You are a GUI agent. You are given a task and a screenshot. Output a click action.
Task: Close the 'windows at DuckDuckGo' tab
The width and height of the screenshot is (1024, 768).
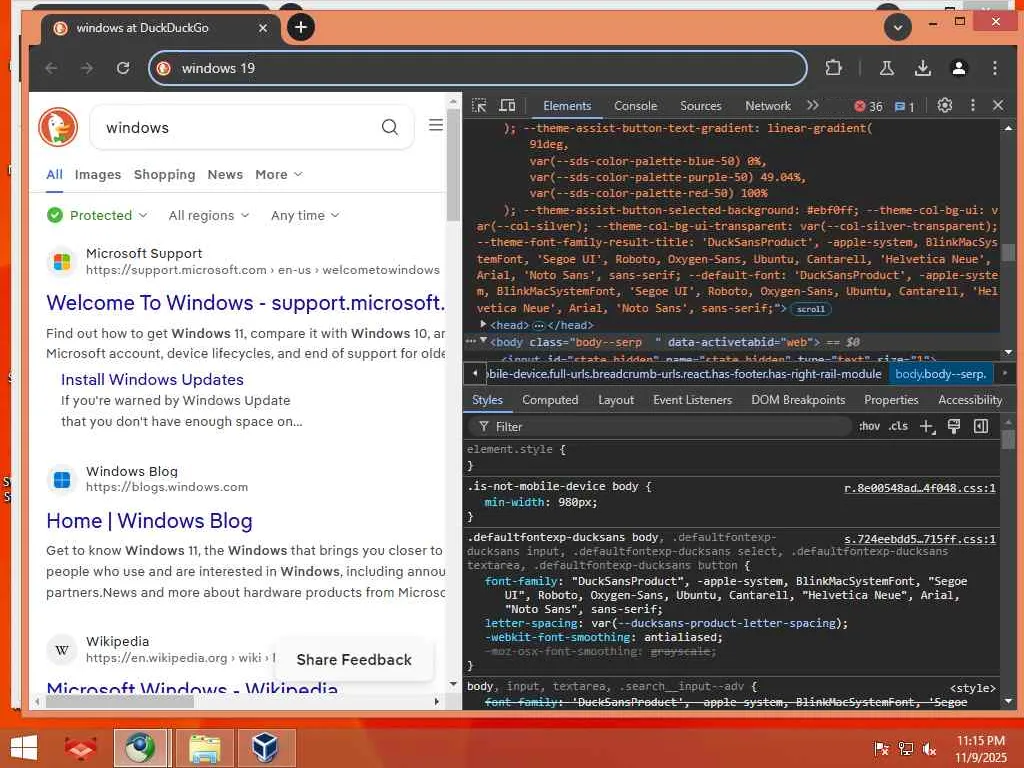click(263, 28)
